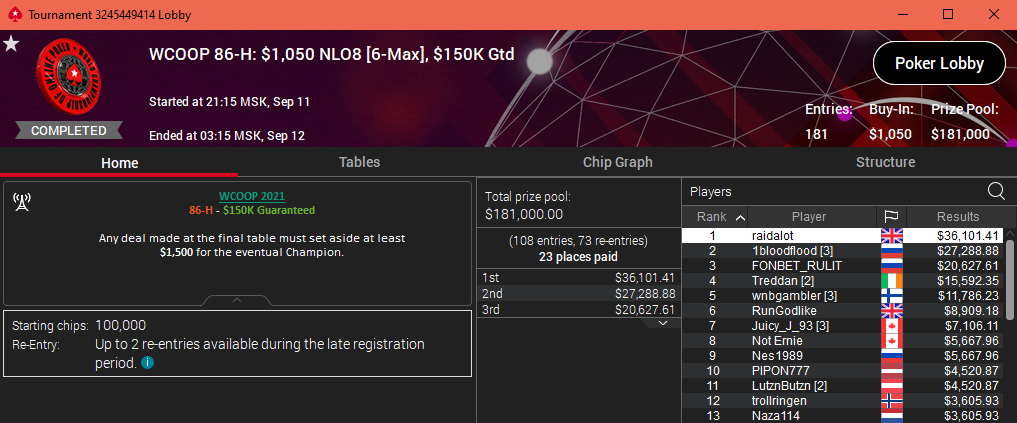Click the Poker Lobby button
1017x423 pixels.
pos(939,64)
